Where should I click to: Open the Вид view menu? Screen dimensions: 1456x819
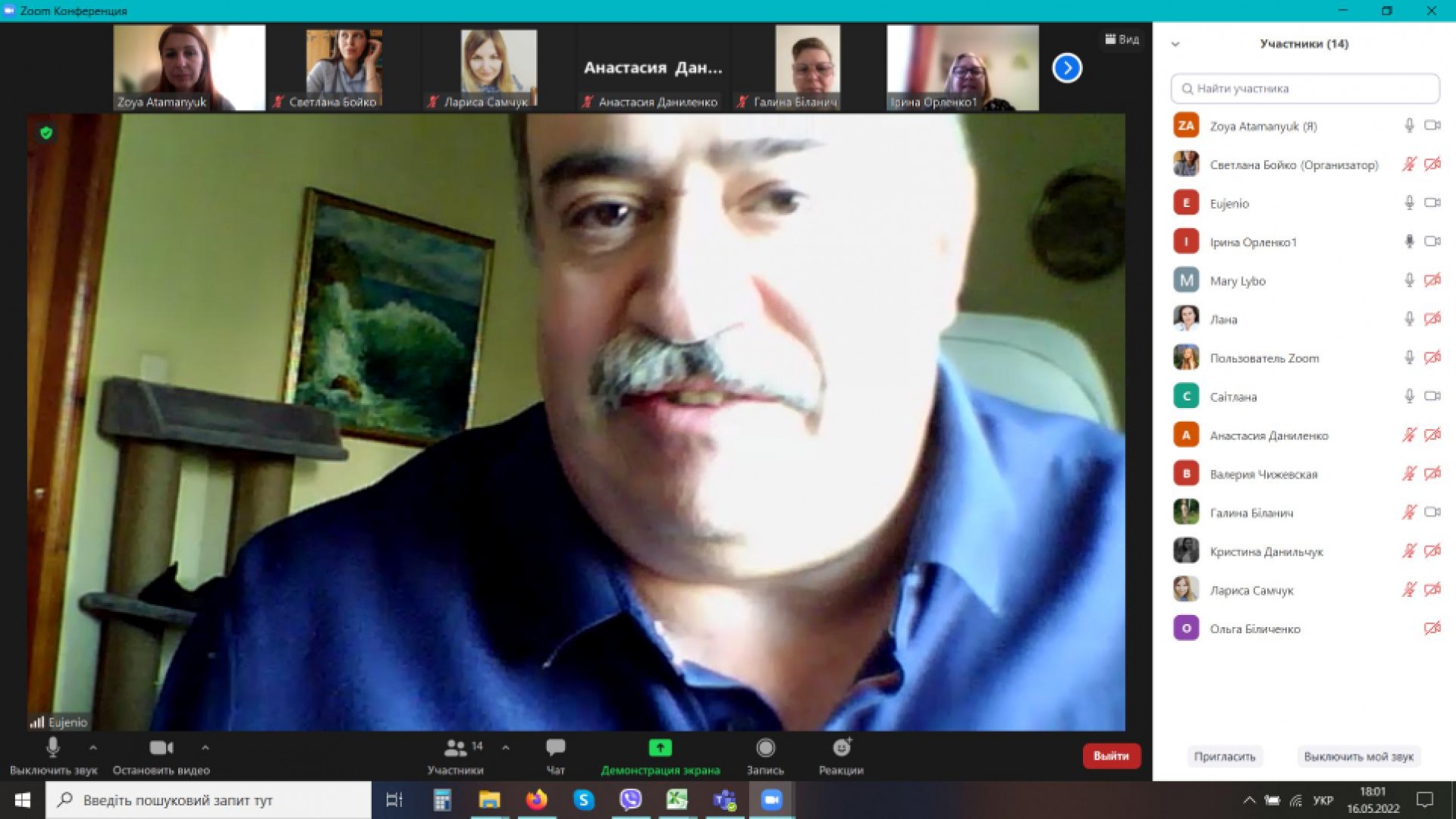[1122, 39]
